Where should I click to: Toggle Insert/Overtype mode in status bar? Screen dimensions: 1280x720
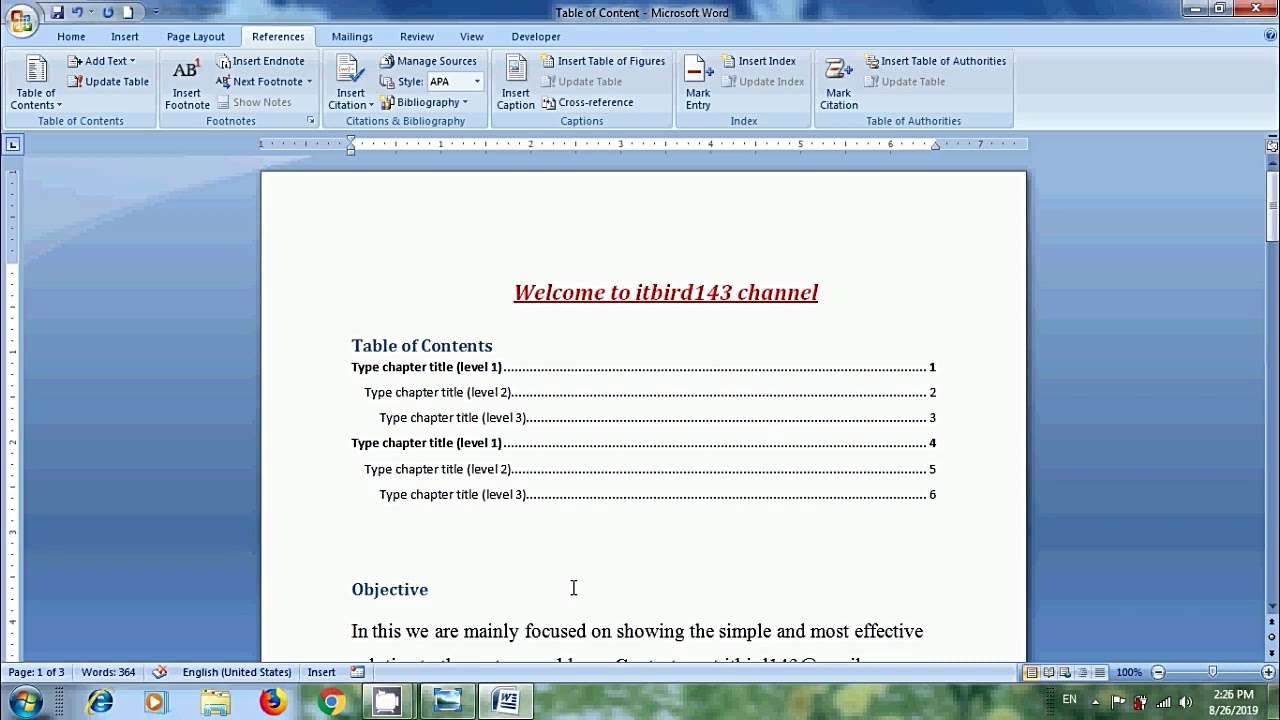pos(321,672)
